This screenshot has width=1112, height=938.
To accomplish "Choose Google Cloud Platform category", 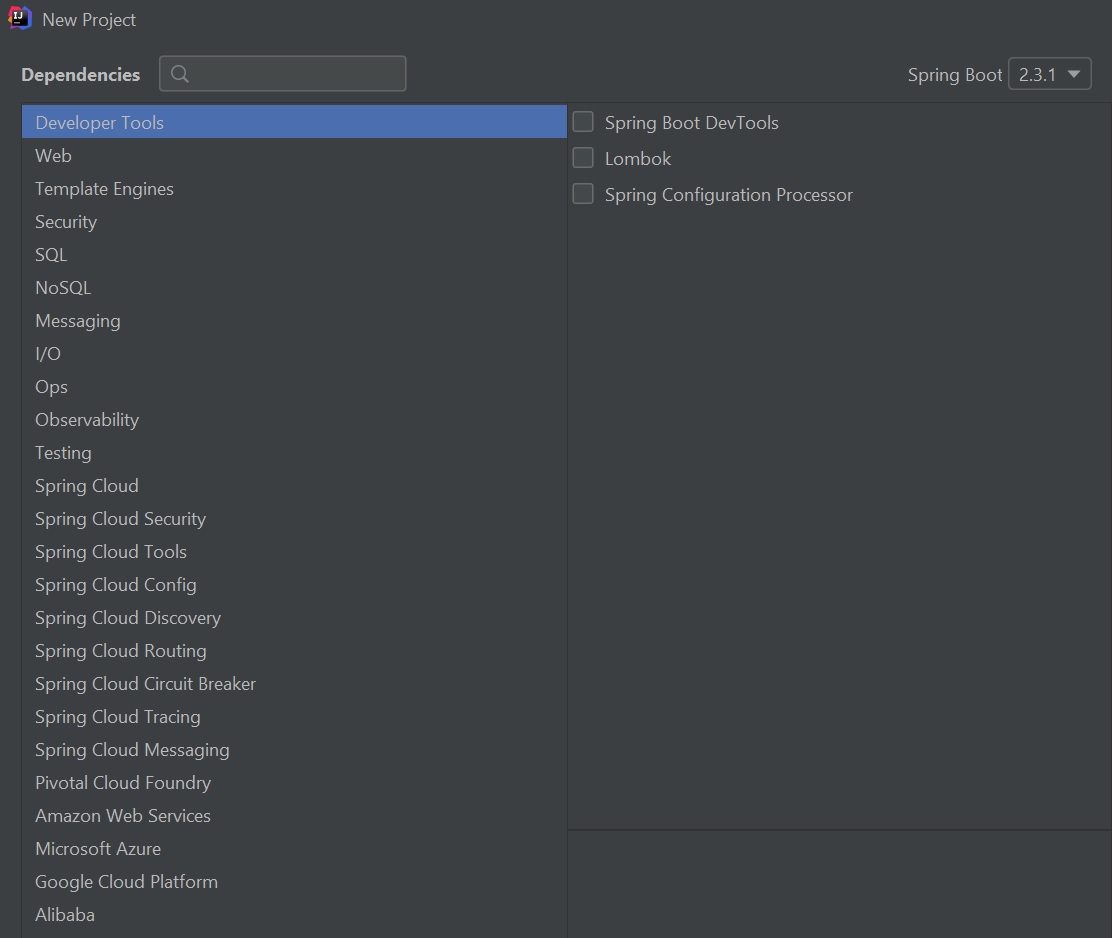I will coord(294,881).
